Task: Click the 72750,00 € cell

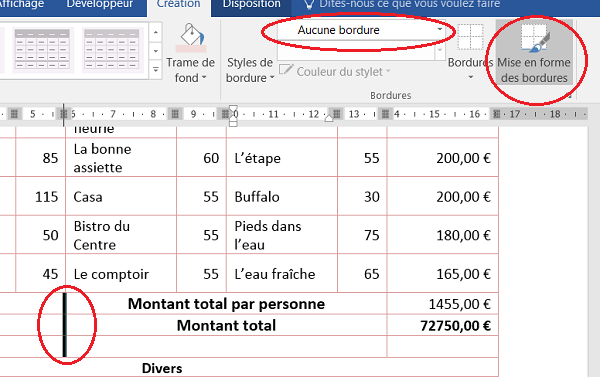Action: pos(443,326)
